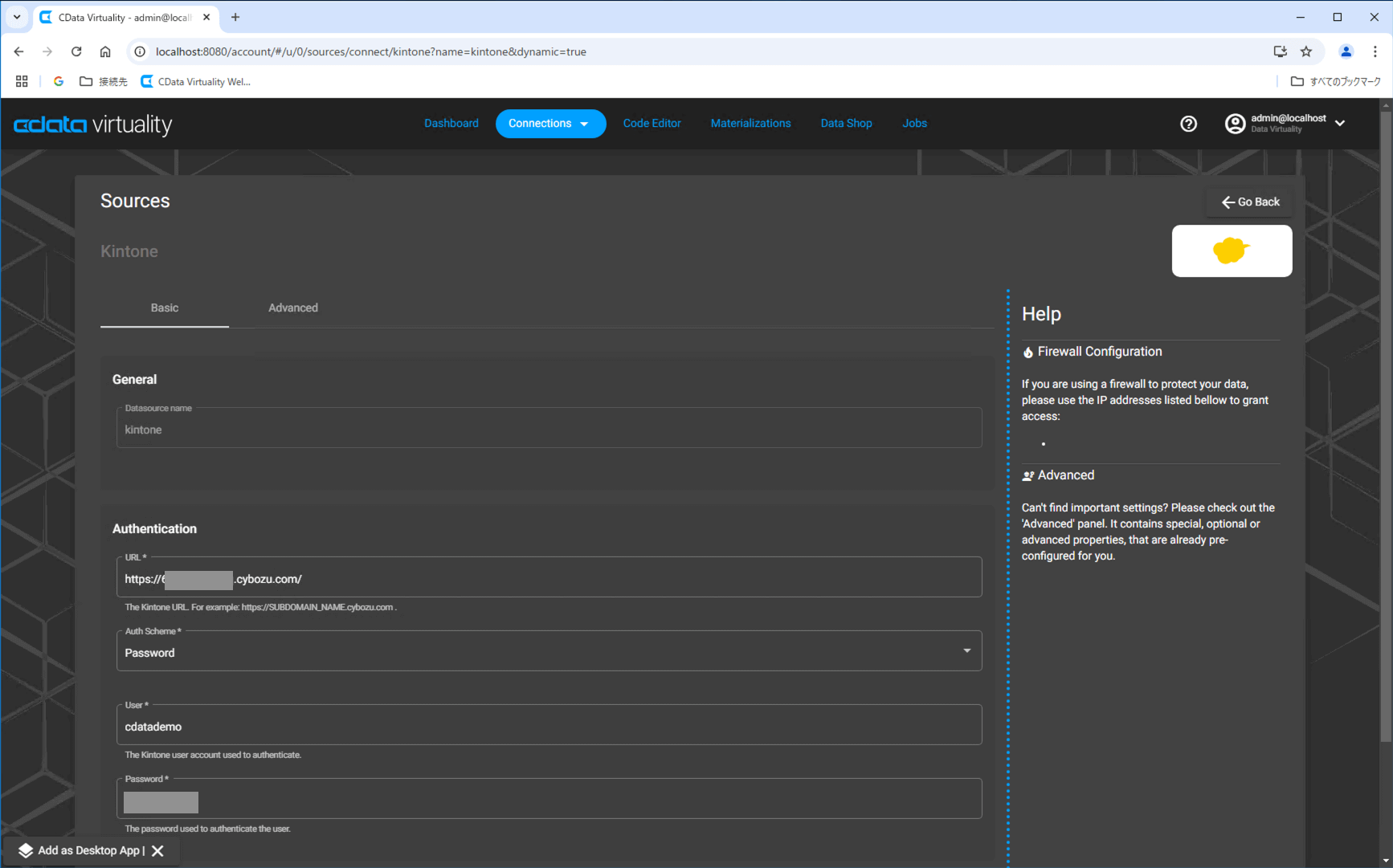This screenshot has height=868, width=1393.
Task: Go to the Dashboard page
Action: (x=451, y=124)
